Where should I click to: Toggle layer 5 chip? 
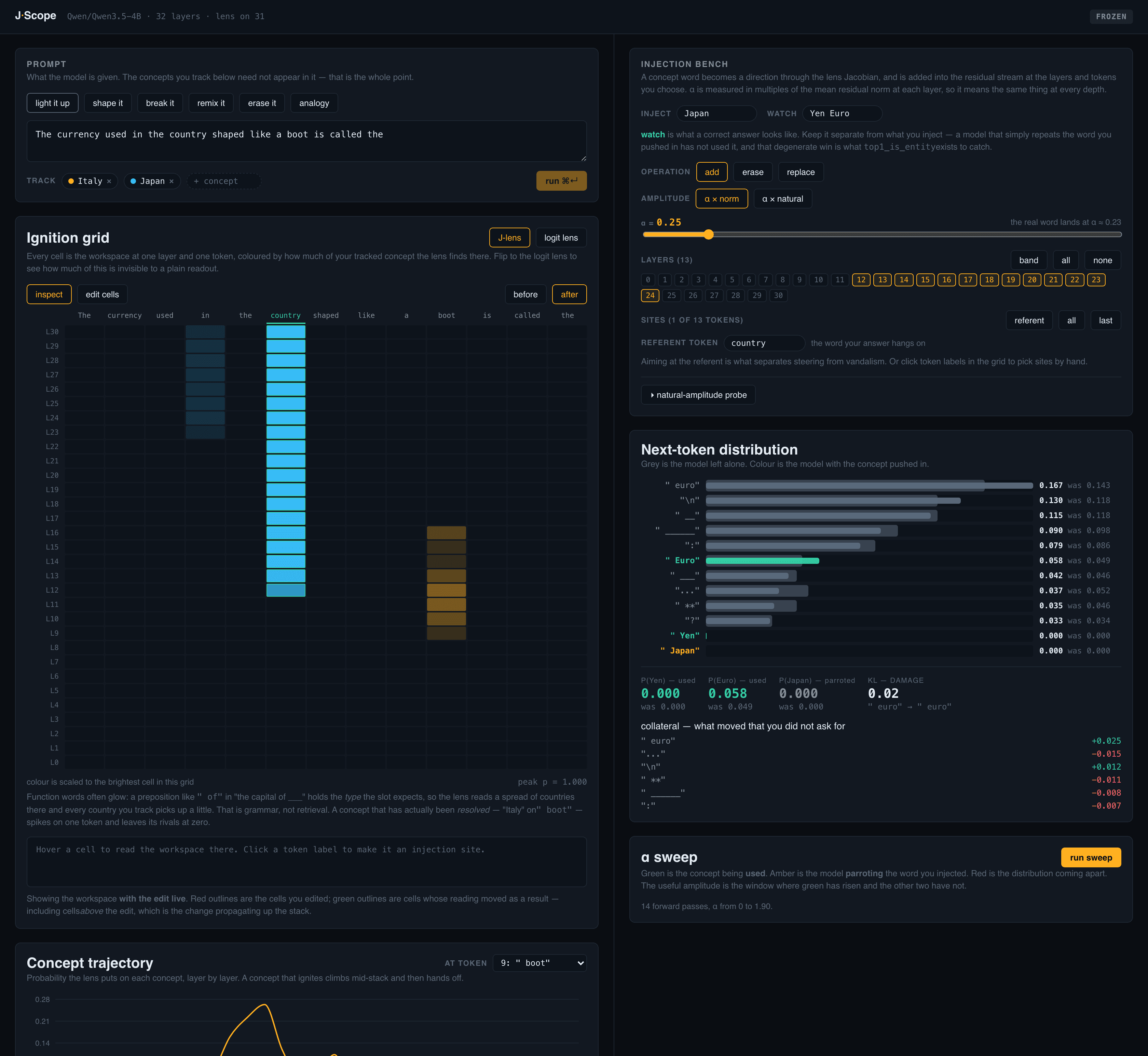coord(732,280)
